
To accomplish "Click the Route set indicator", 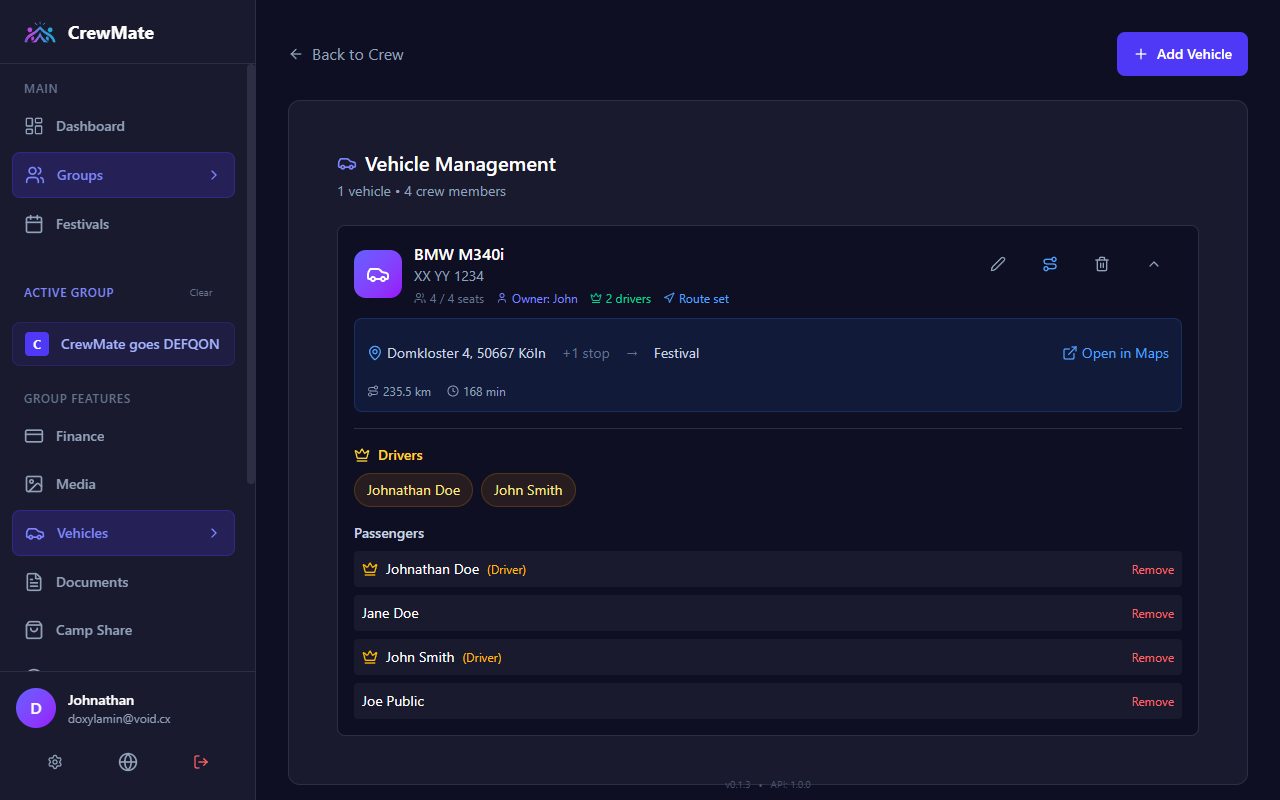I will (696, 299).
